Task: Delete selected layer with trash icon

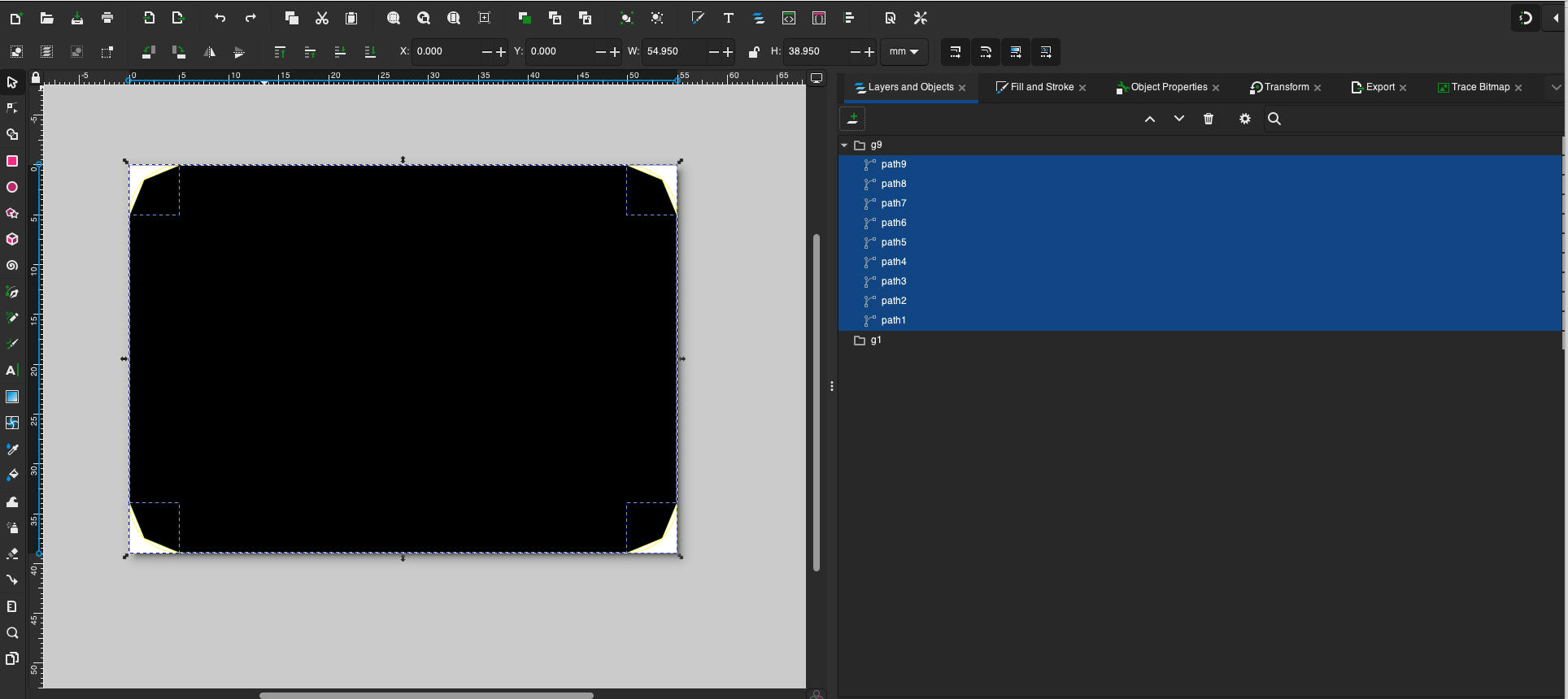Action: pyautogui.click(x=1209, y=119)
